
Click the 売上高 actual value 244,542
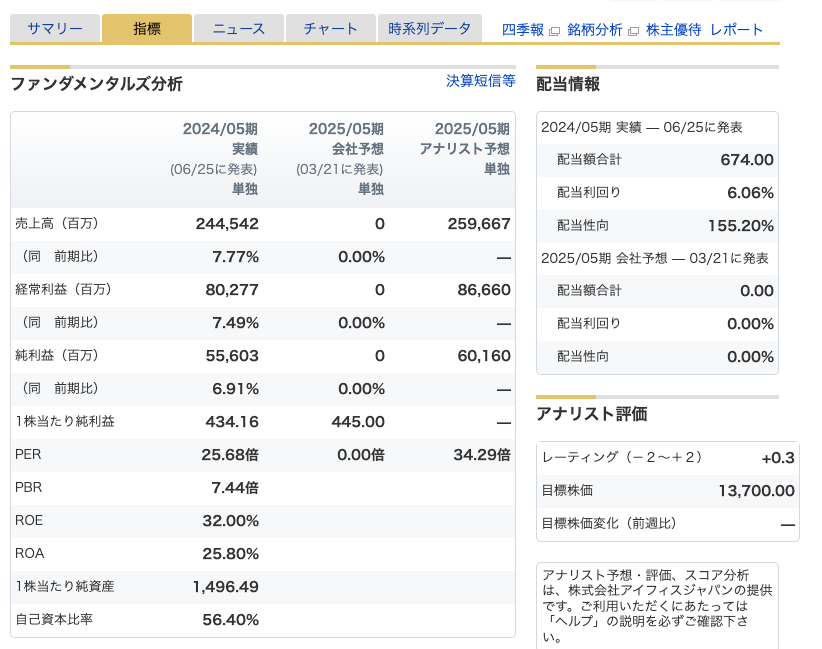(227, 224)
